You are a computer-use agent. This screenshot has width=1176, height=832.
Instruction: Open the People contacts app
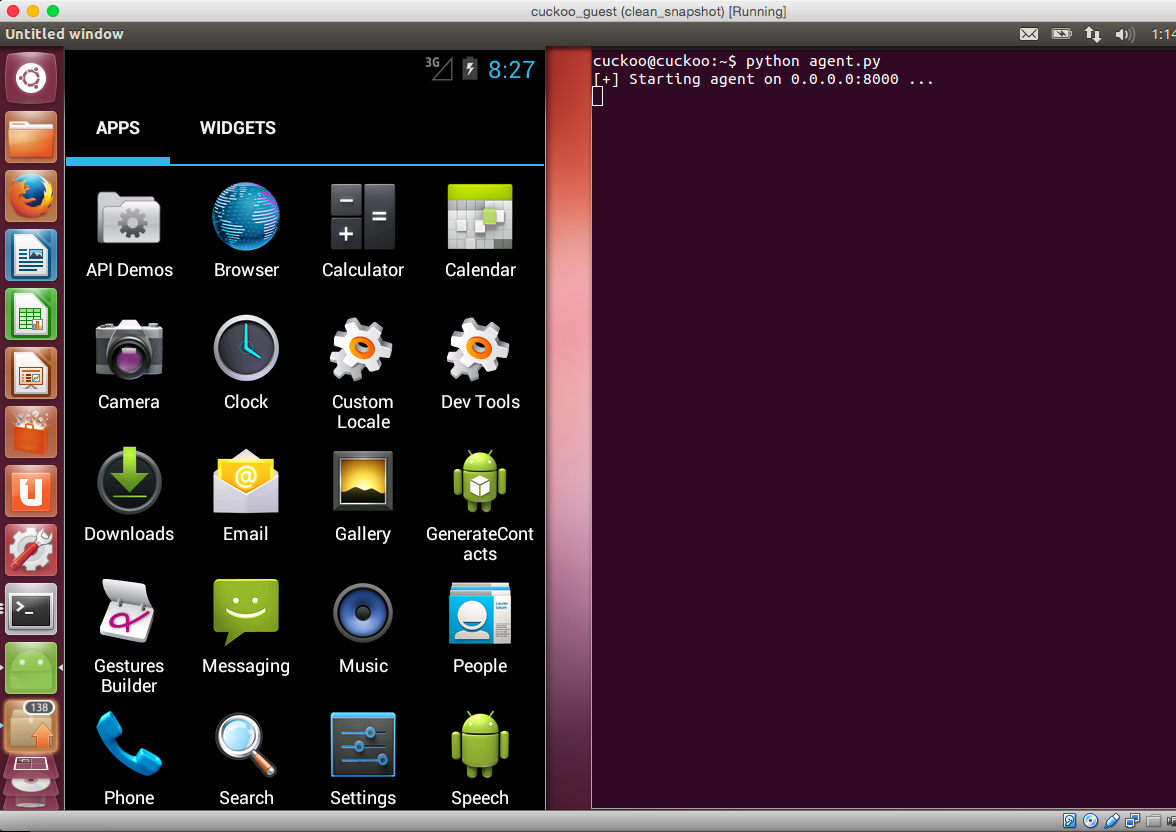pos(480,628)
